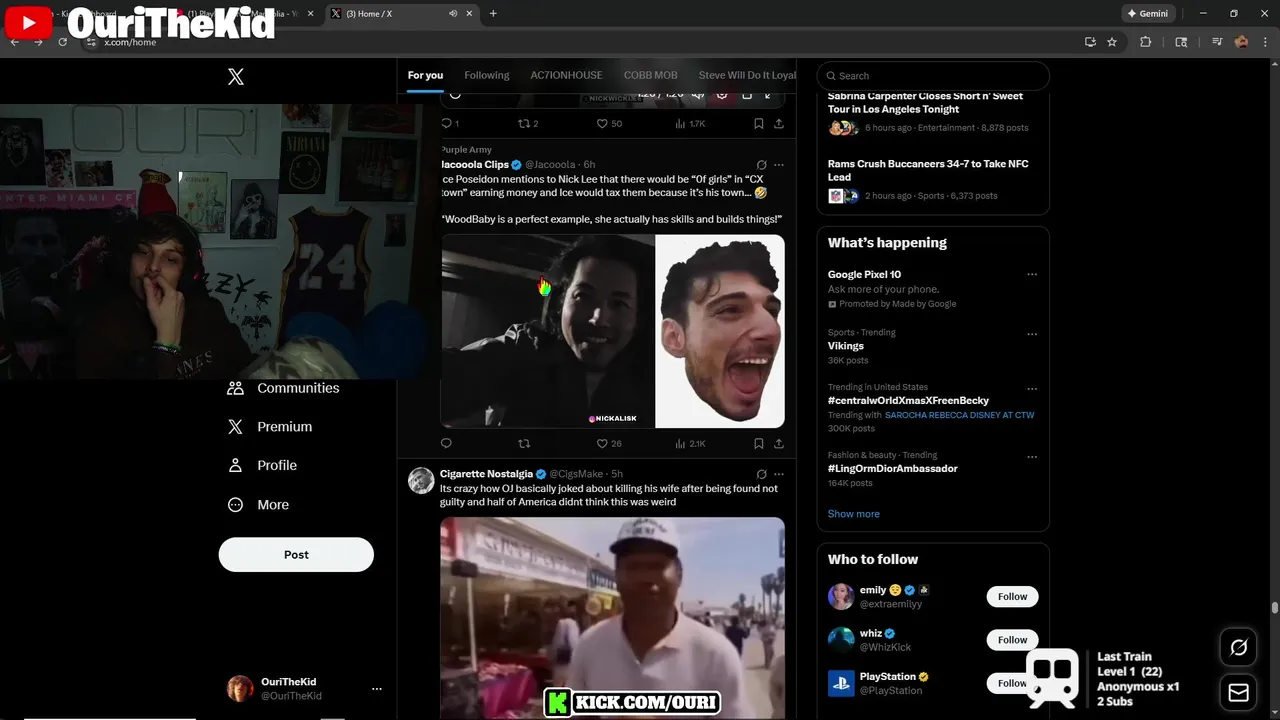Open more options on Cigarette Nostalgia tweet

coord(779,474)
